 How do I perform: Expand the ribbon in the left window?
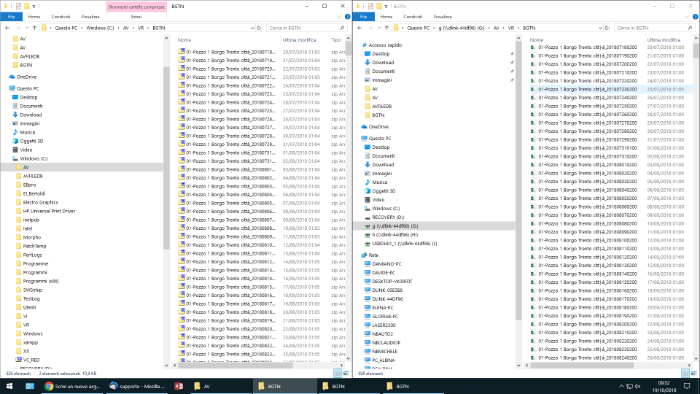[339, 17]
